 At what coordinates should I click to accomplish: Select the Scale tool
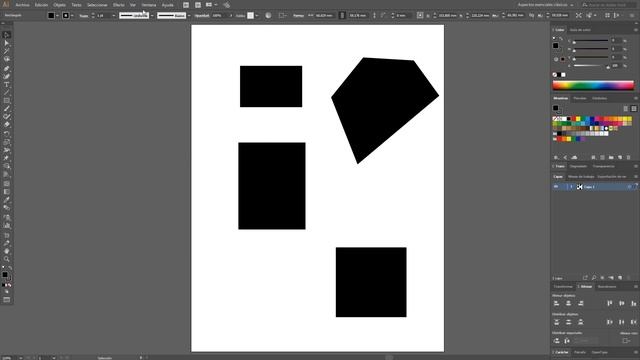(7, 142)
